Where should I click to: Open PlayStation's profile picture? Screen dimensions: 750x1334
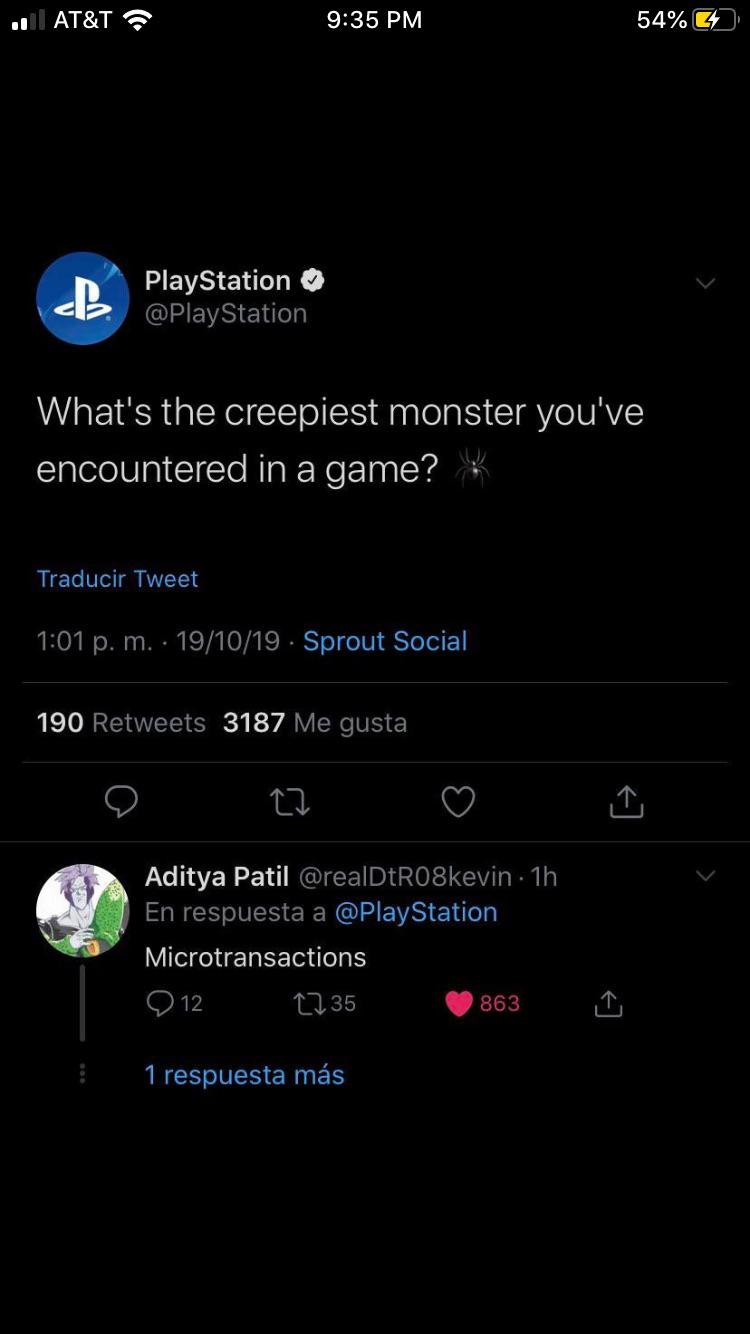coord(82,298)
